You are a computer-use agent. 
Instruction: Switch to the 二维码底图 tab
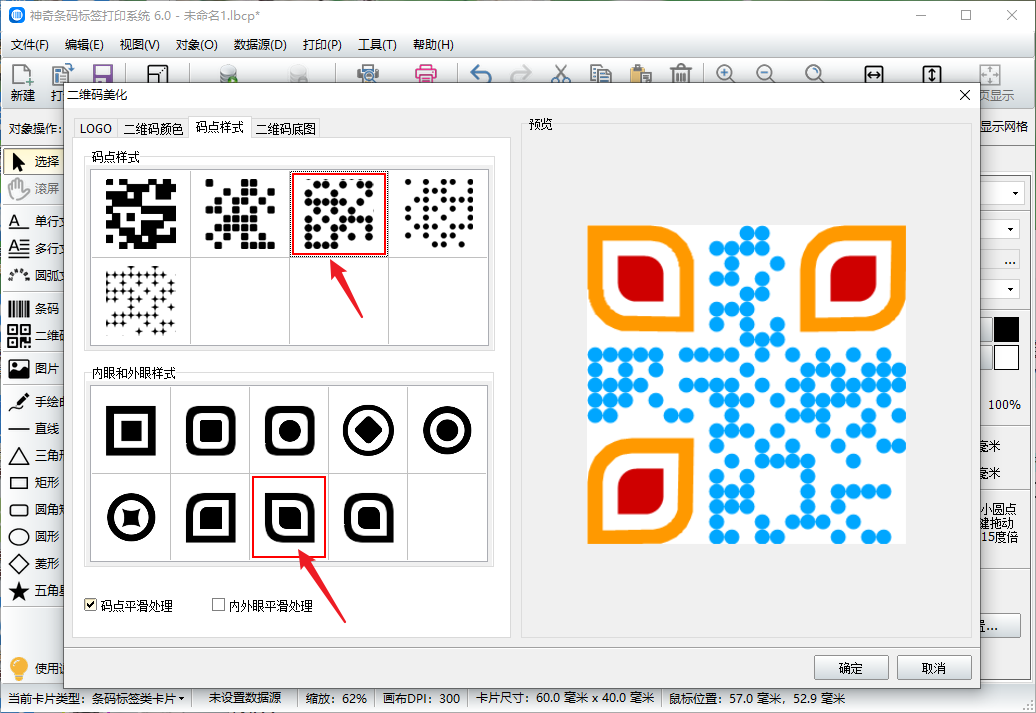point(285,128)
